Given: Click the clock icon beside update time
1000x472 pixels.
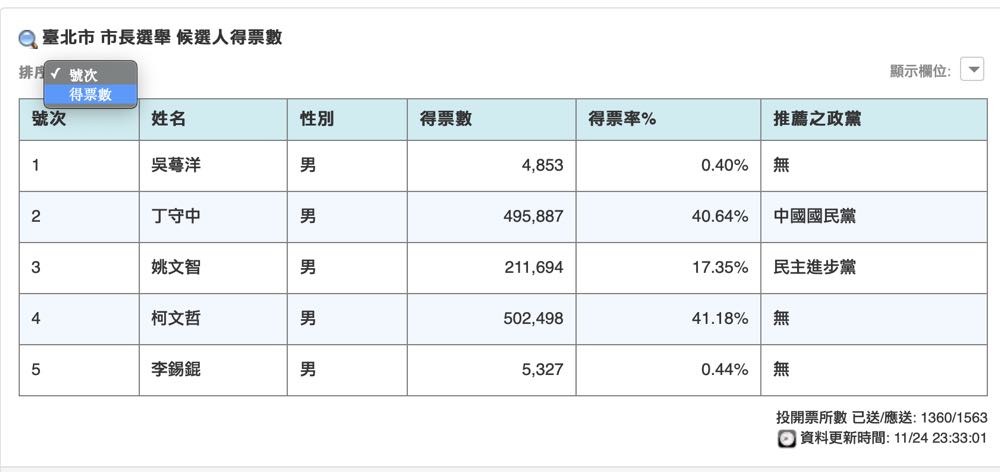Looking at the screenshot, I should coord(787,438).
